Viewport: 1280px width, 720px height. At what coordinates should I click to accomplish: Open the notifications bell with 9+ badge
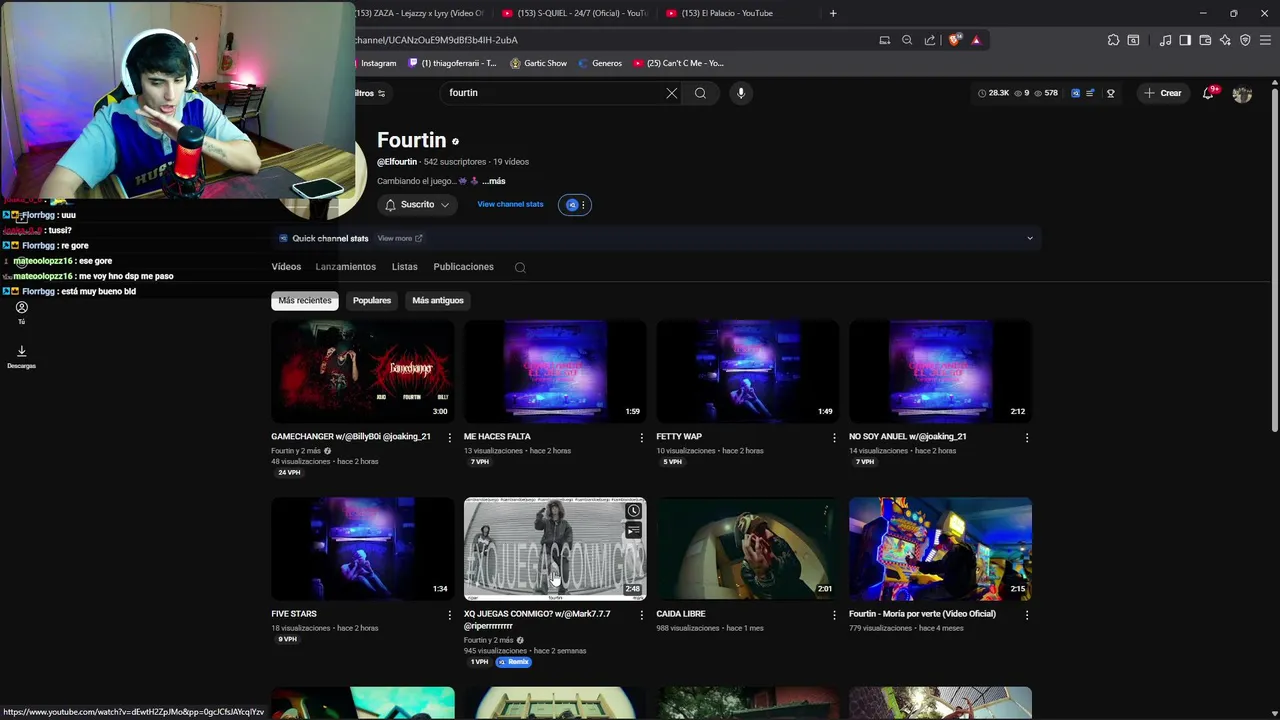click(1208, 93)
